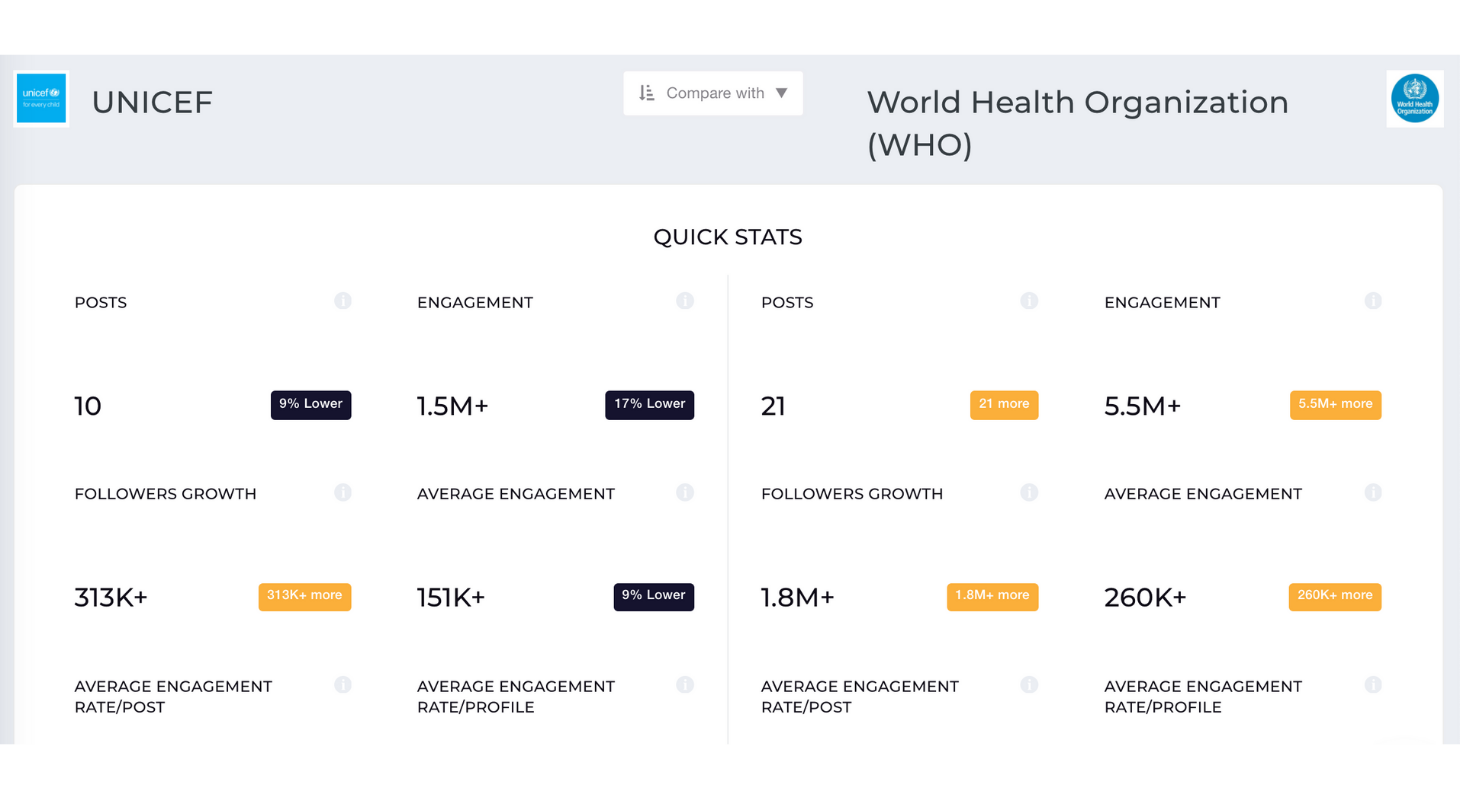Click the QUICK STATS heading
This screenshot has width=1460, height=800.
(x=728, y=237)
